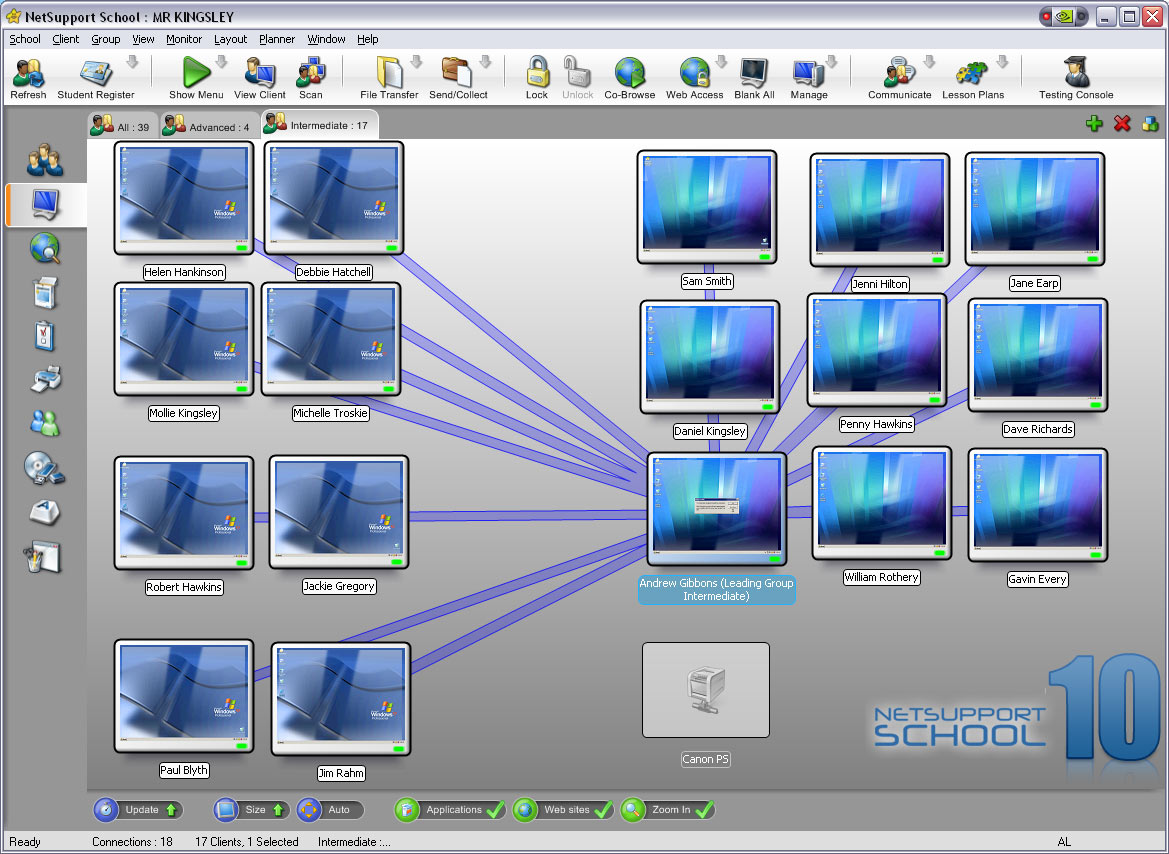Image resolution: width=1169 pixels, height=854 pixels.
Task: Select Sam Smith screen thumbnail
Action: [x=707, y=207]
